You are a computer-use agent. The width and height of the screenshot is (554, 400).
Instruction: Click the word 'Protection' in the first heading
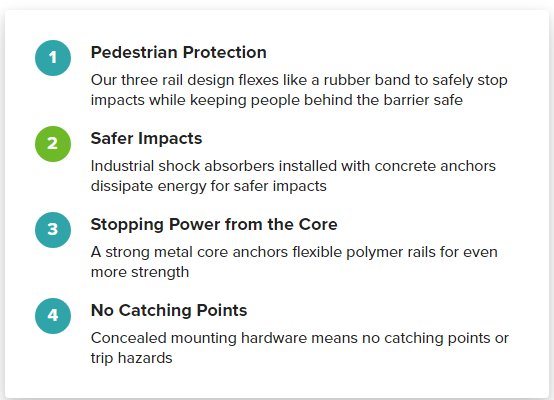225,53
